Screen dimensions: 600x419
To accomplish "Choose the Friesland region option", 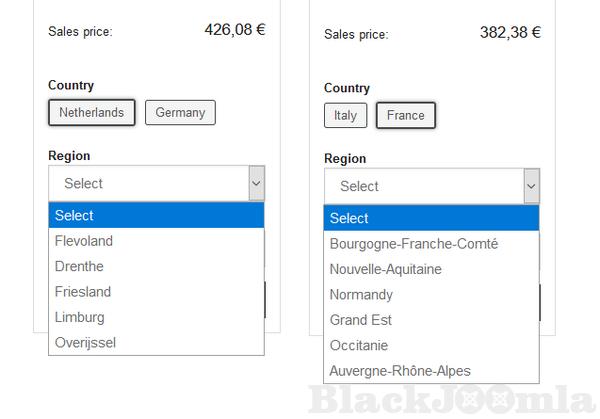I will (83, 292).
